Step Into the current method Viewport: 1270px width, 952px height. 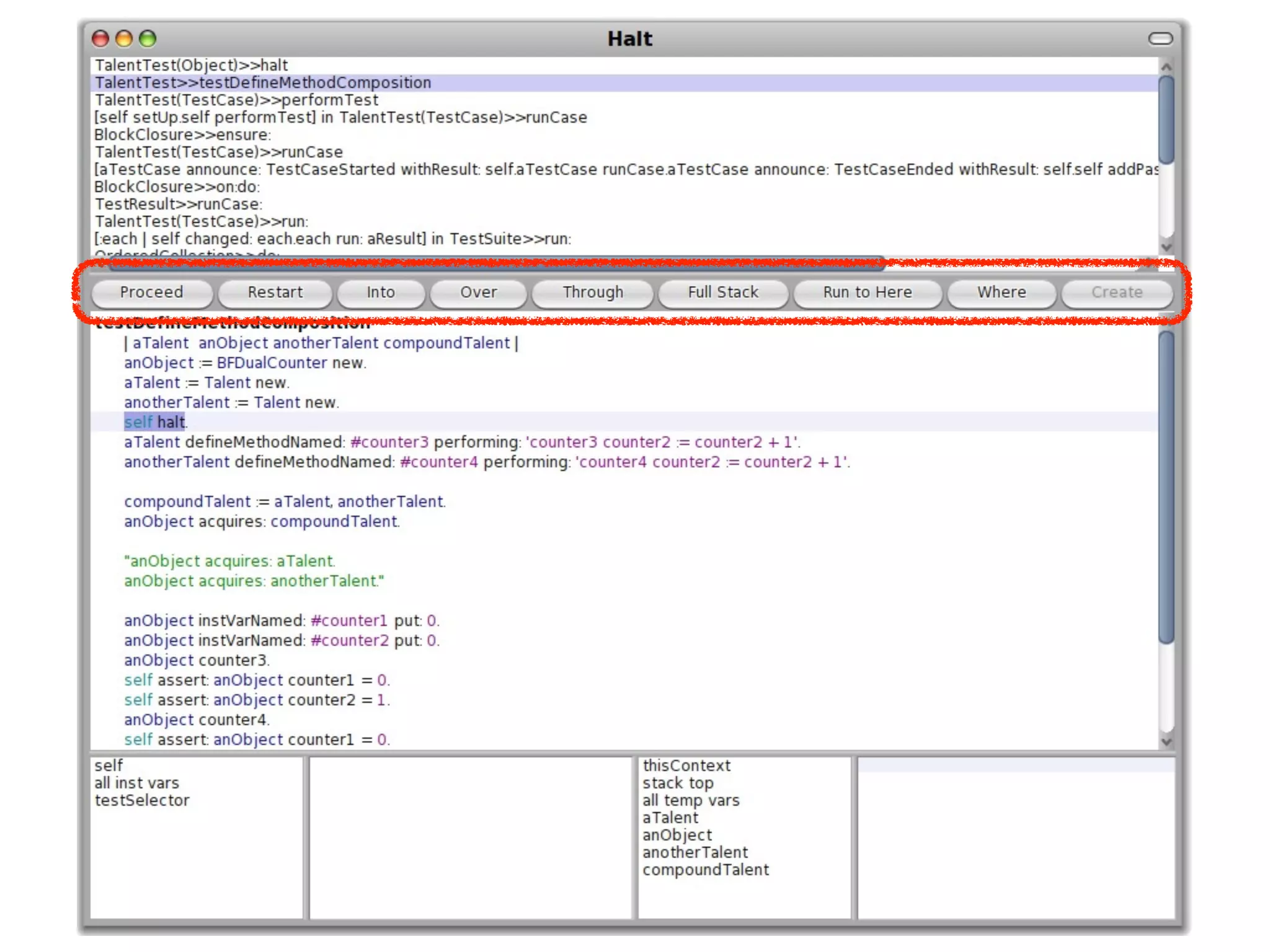(x=380, y=292)
